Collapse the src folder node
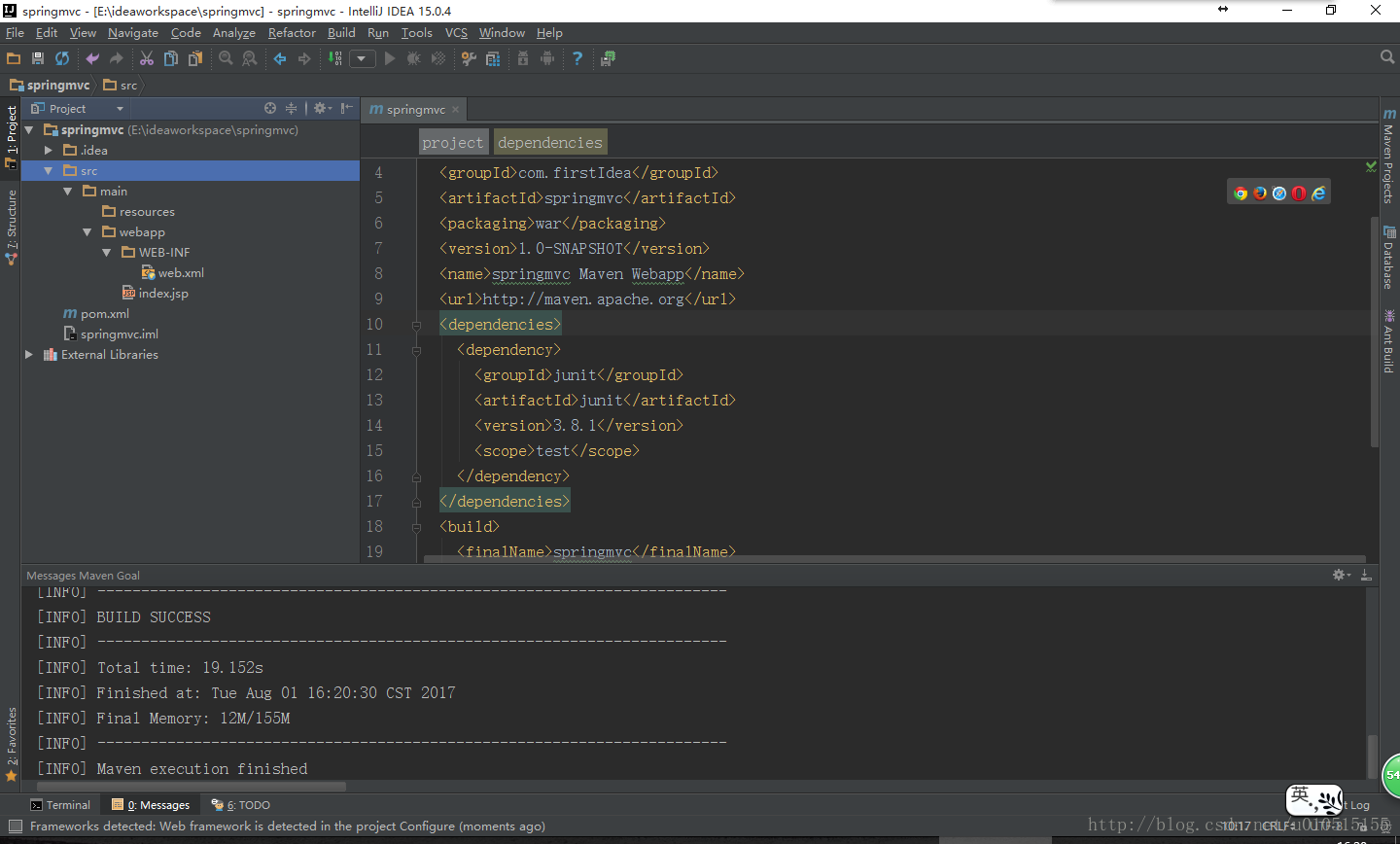Viewport: 1400px width, 844px height. click(x=49, y=170)
